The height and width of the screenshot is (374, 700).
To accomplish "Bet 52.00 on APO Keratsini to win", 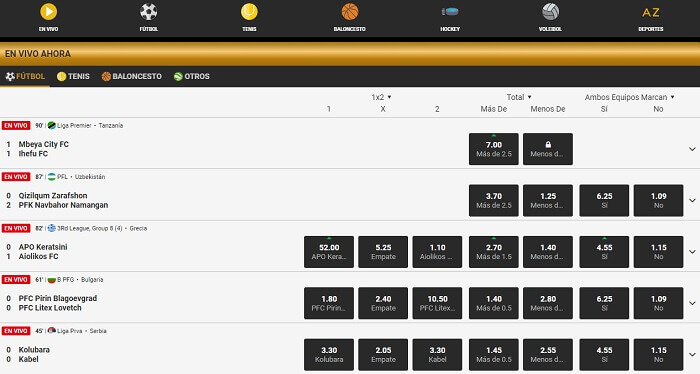I will point(329,252).
